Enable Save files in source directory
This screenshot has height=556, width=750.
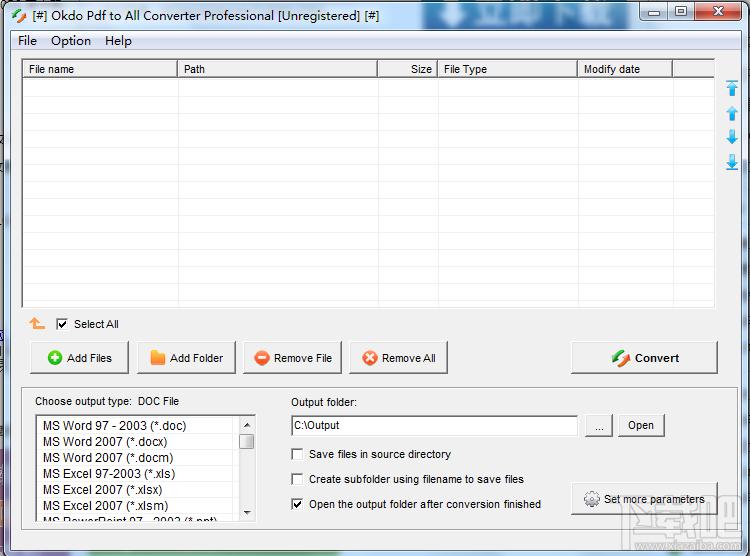[x=297, y=454]
